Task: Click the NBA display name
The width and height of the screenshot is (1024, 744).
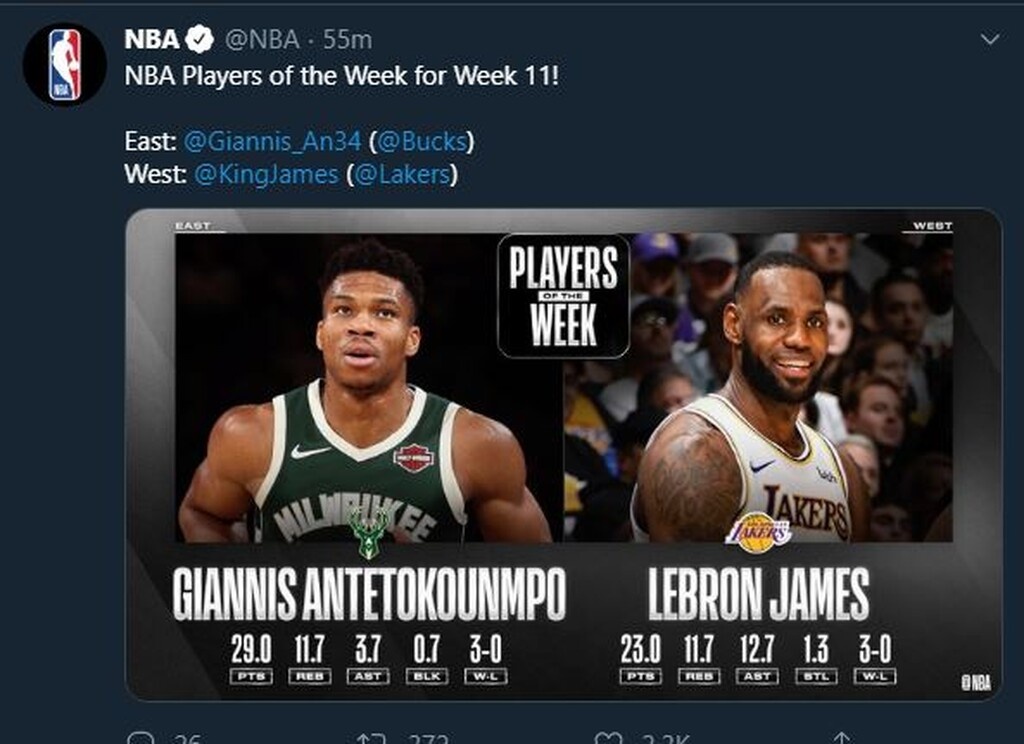Action: 152,39
